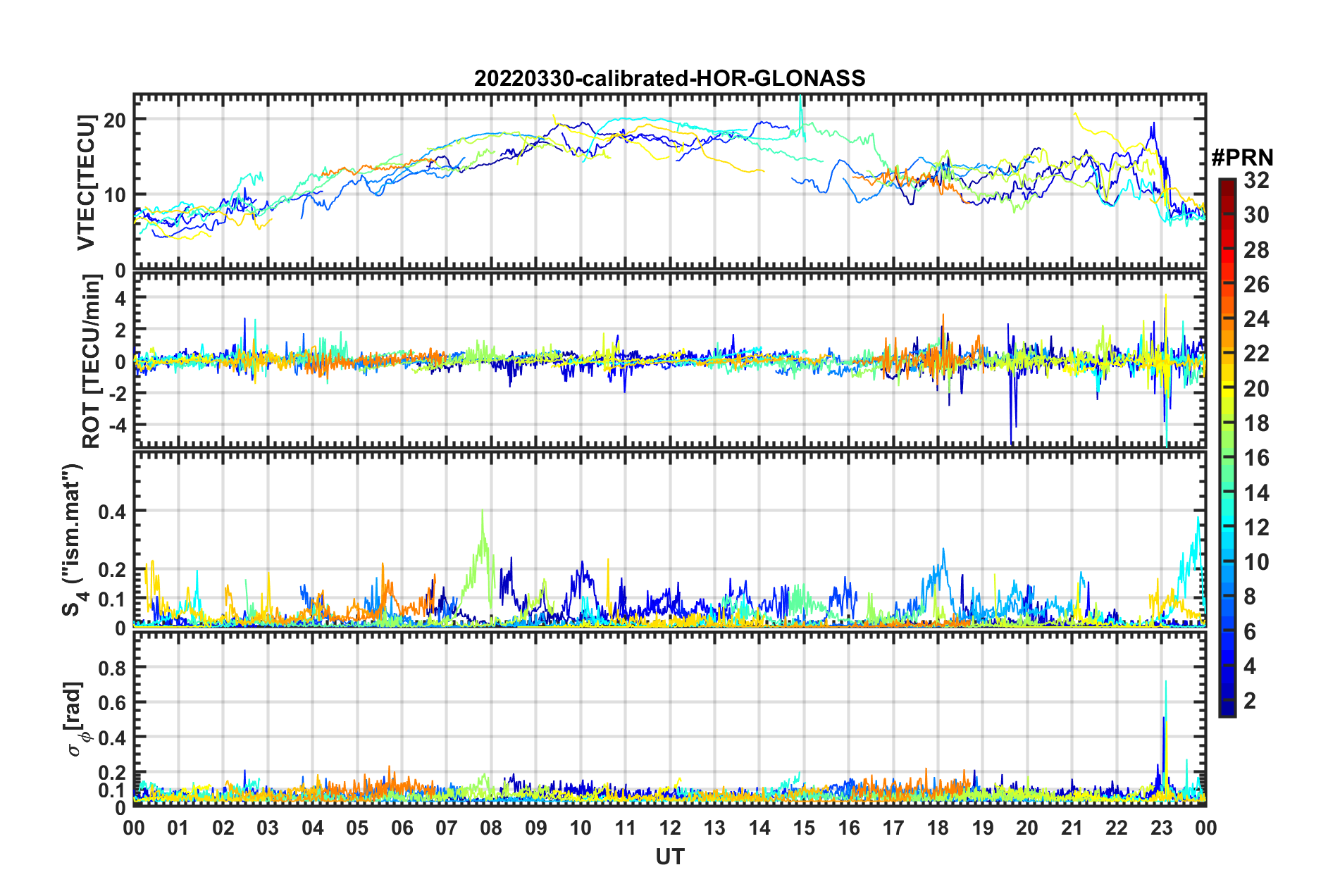Click colorbar tick label 26
1340x896 pixels.
(1256, 285)
